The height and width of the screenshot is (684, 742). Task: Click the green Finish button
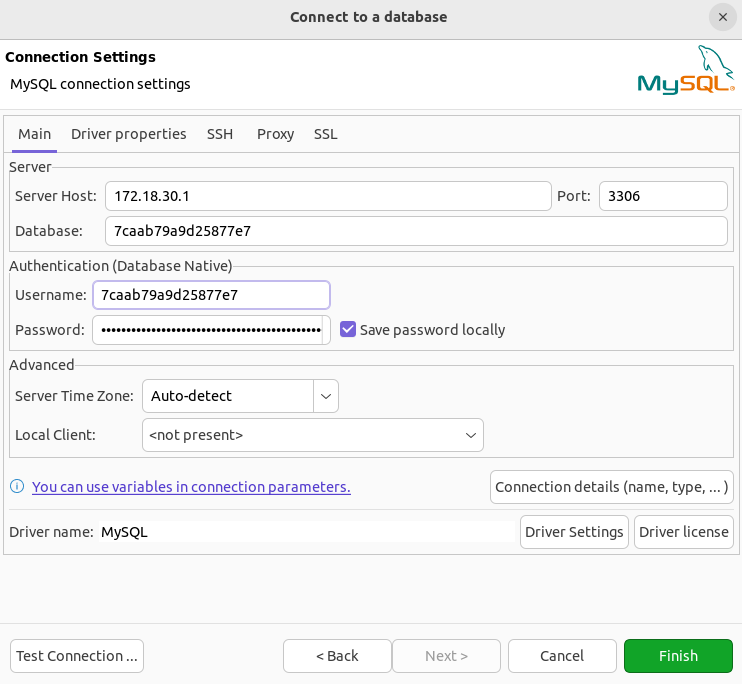(678, 656)
